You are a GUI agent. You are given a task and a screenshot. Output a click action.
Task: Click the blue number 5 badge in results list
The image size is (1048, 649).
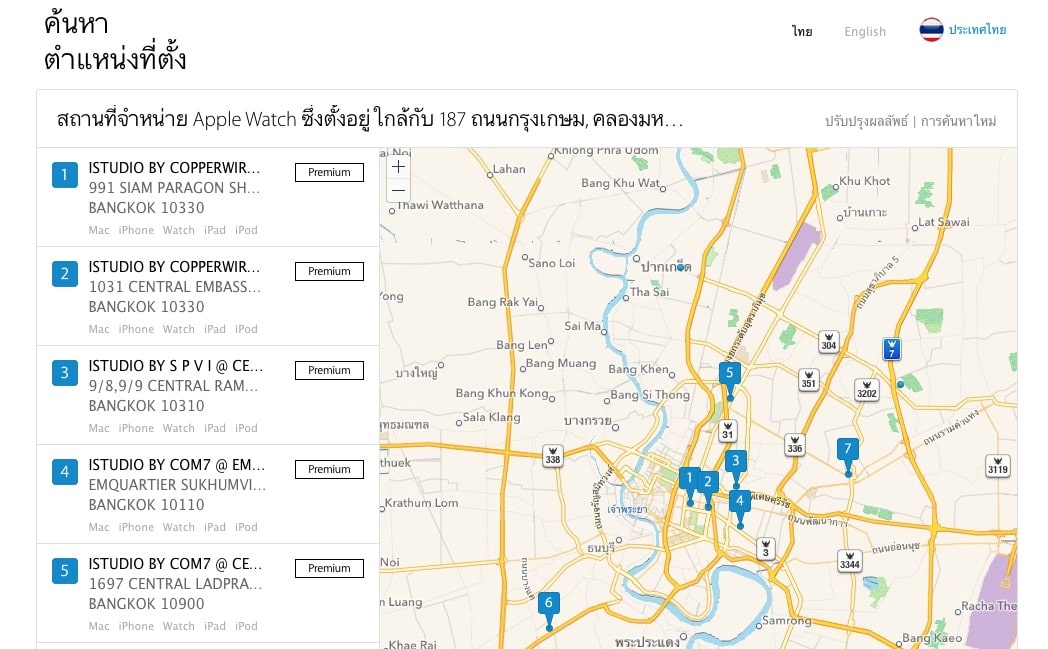point(65,571)
